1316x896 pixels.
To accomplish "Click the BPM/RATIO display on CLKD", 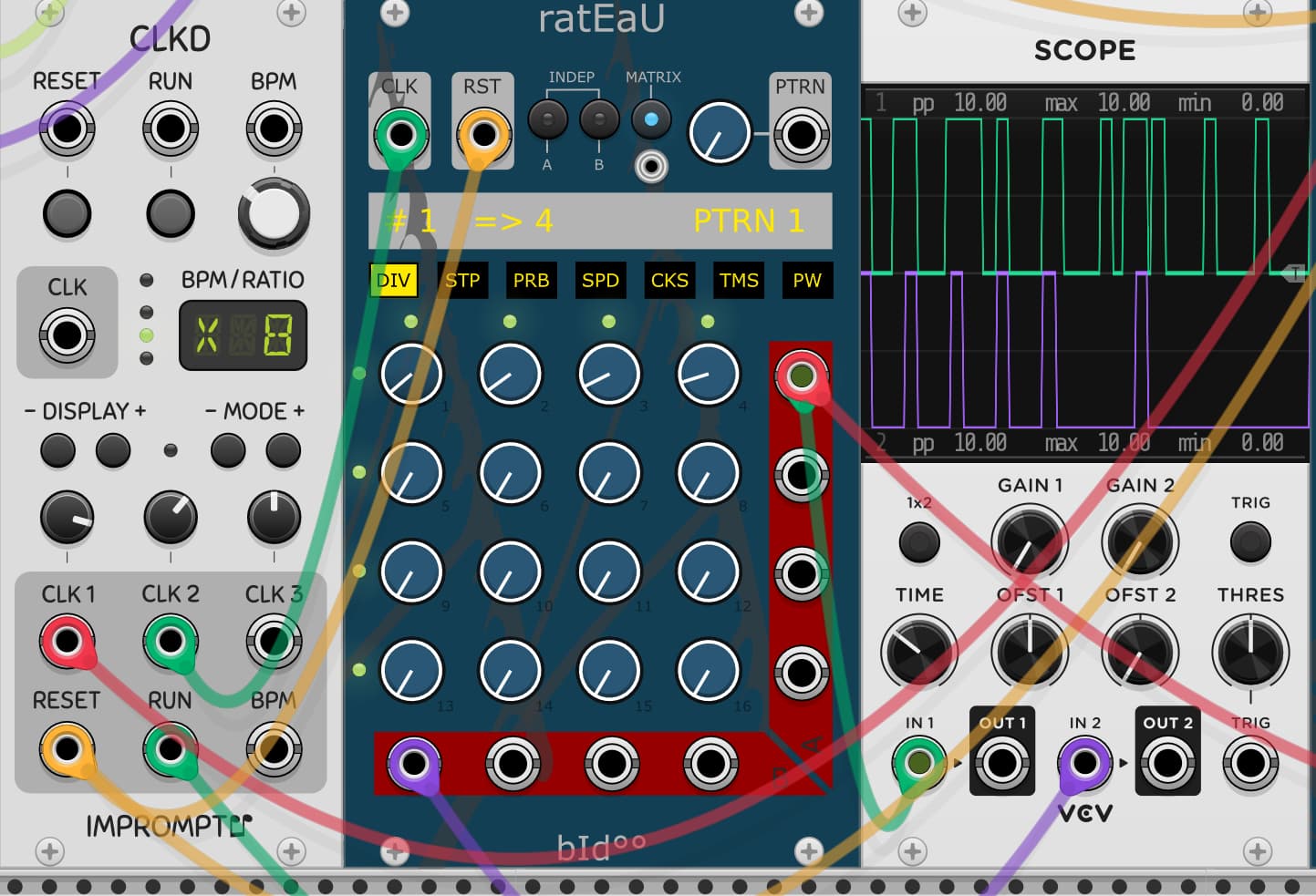I will pos(243,336).
